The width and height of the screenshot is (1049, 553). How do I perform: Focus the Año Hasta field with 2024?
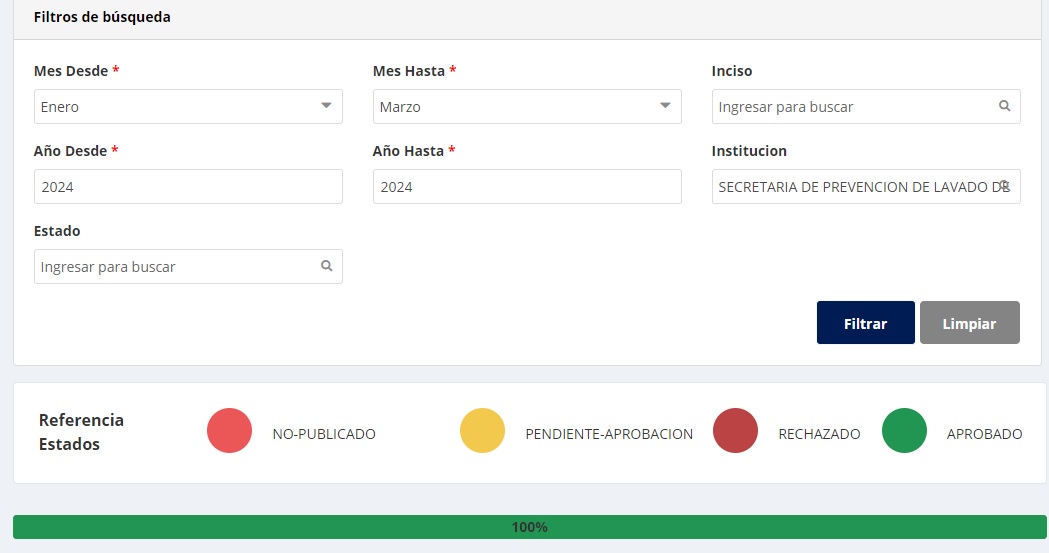pos(527,187)
